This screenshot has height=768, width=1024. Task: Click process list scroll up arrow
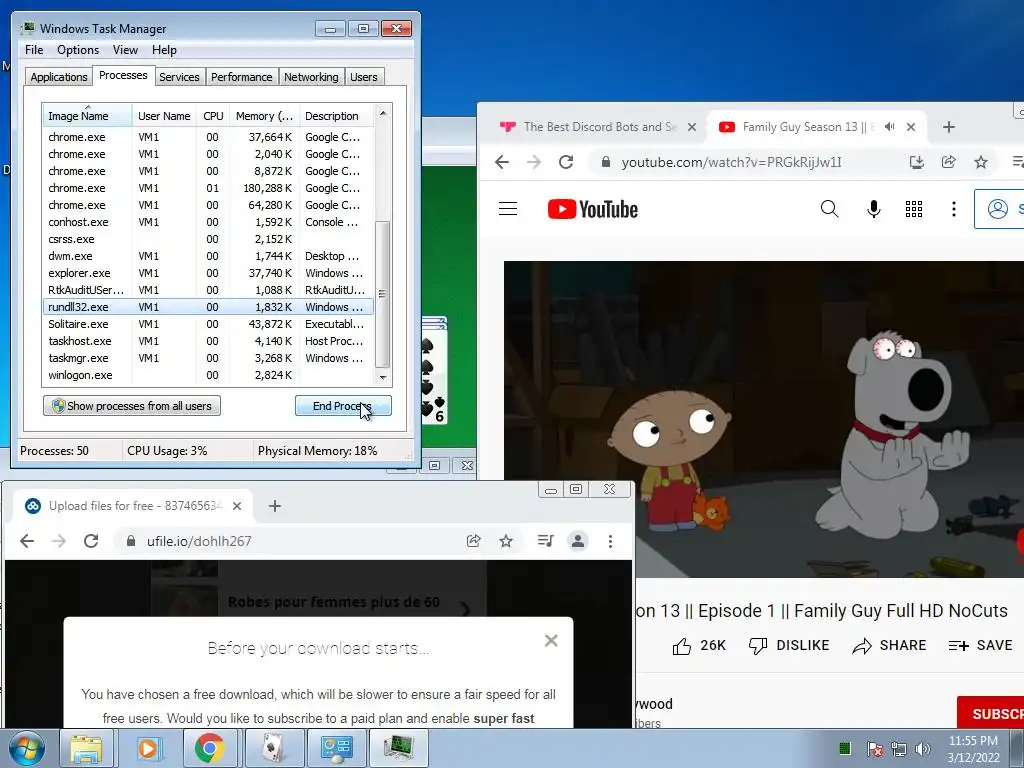point(383,113)
